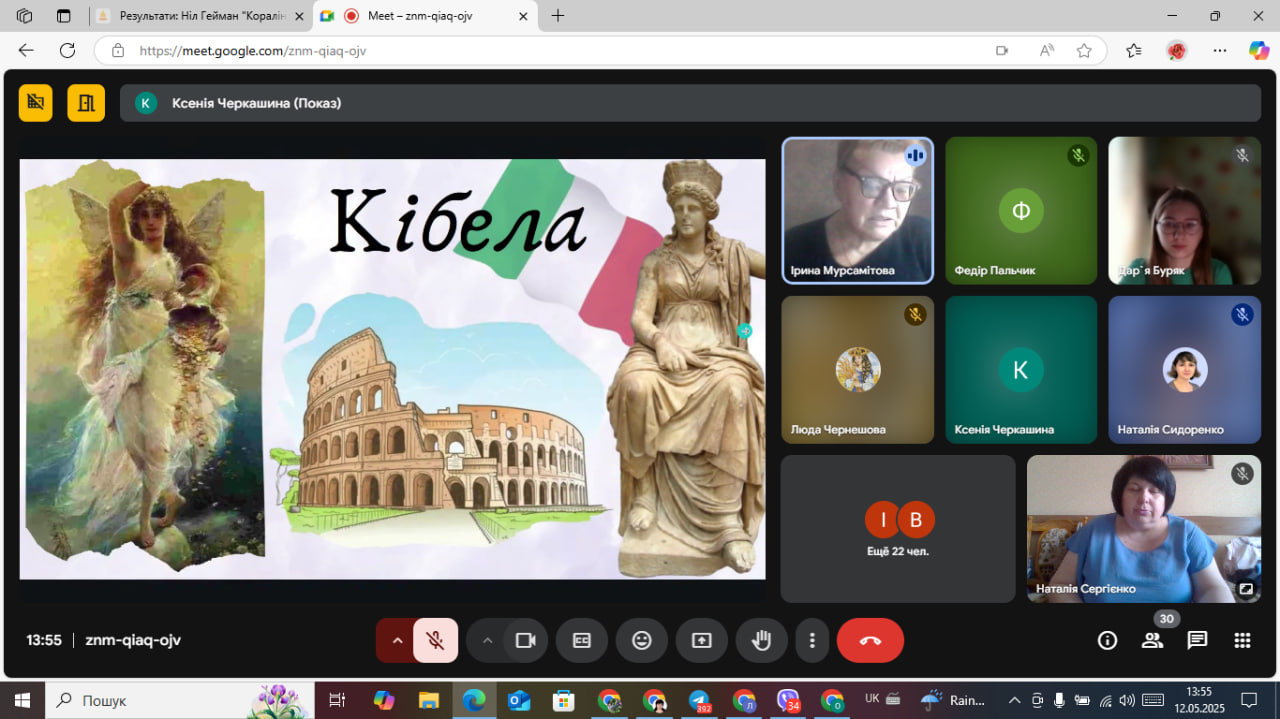The width and height of the screenshot is (1280, 719).
Task: Toggle captions with the CC button
Action: [x=582, y=640]
